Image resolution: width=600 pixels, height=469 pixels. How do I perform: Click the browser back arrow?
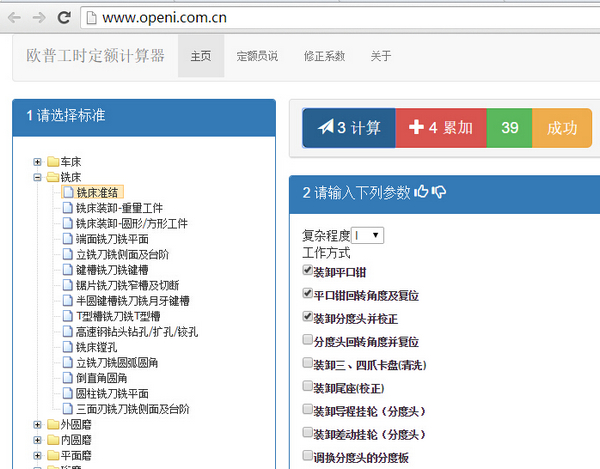(x=14, y=17)
